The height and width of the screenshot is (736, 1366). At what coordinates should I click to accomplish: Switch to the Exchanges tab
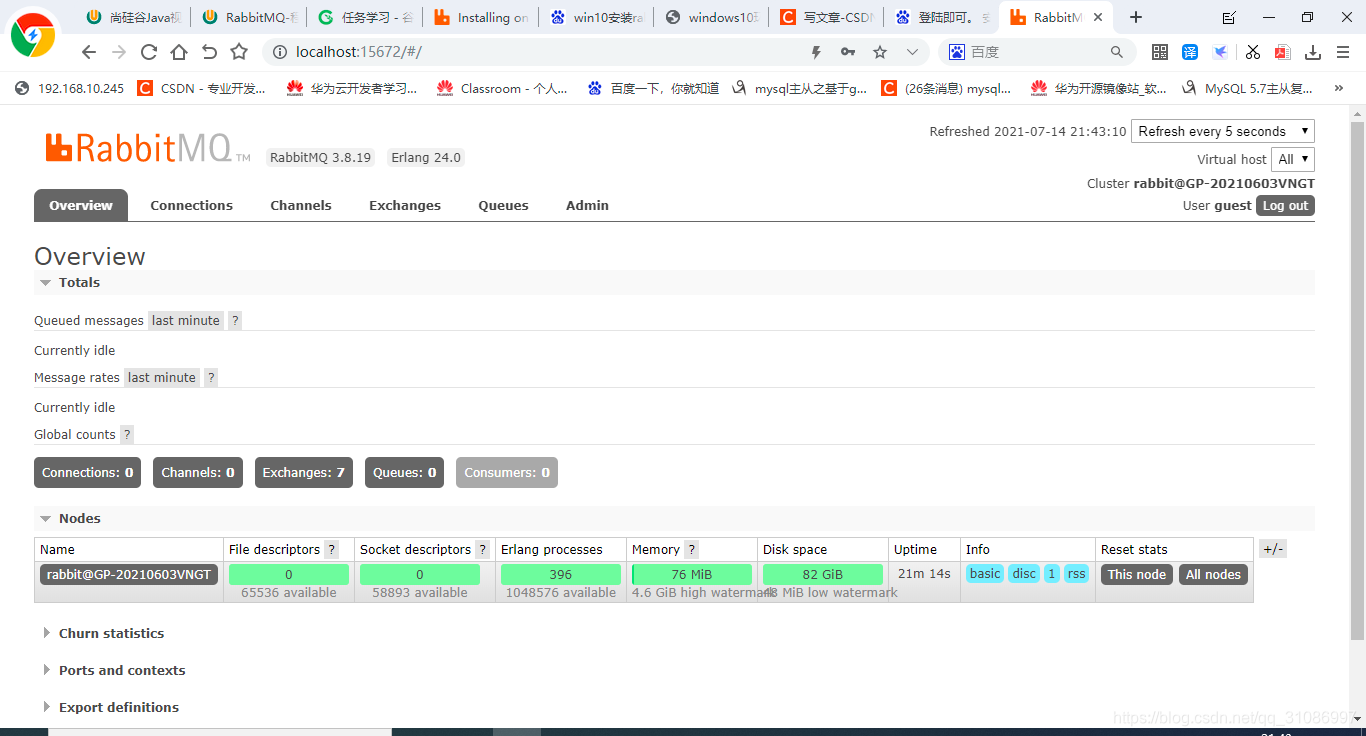[x=405, y=205]
